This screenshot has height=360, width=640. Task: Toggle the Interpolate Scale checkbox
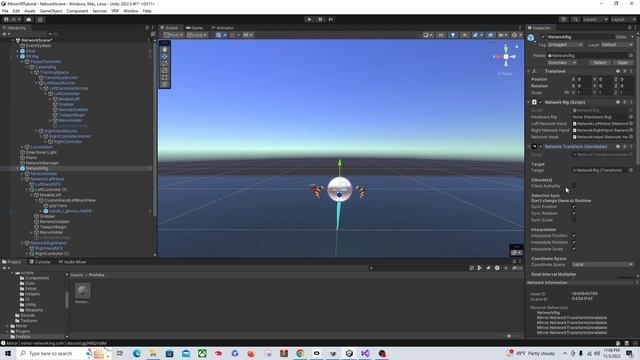[573, 249]
